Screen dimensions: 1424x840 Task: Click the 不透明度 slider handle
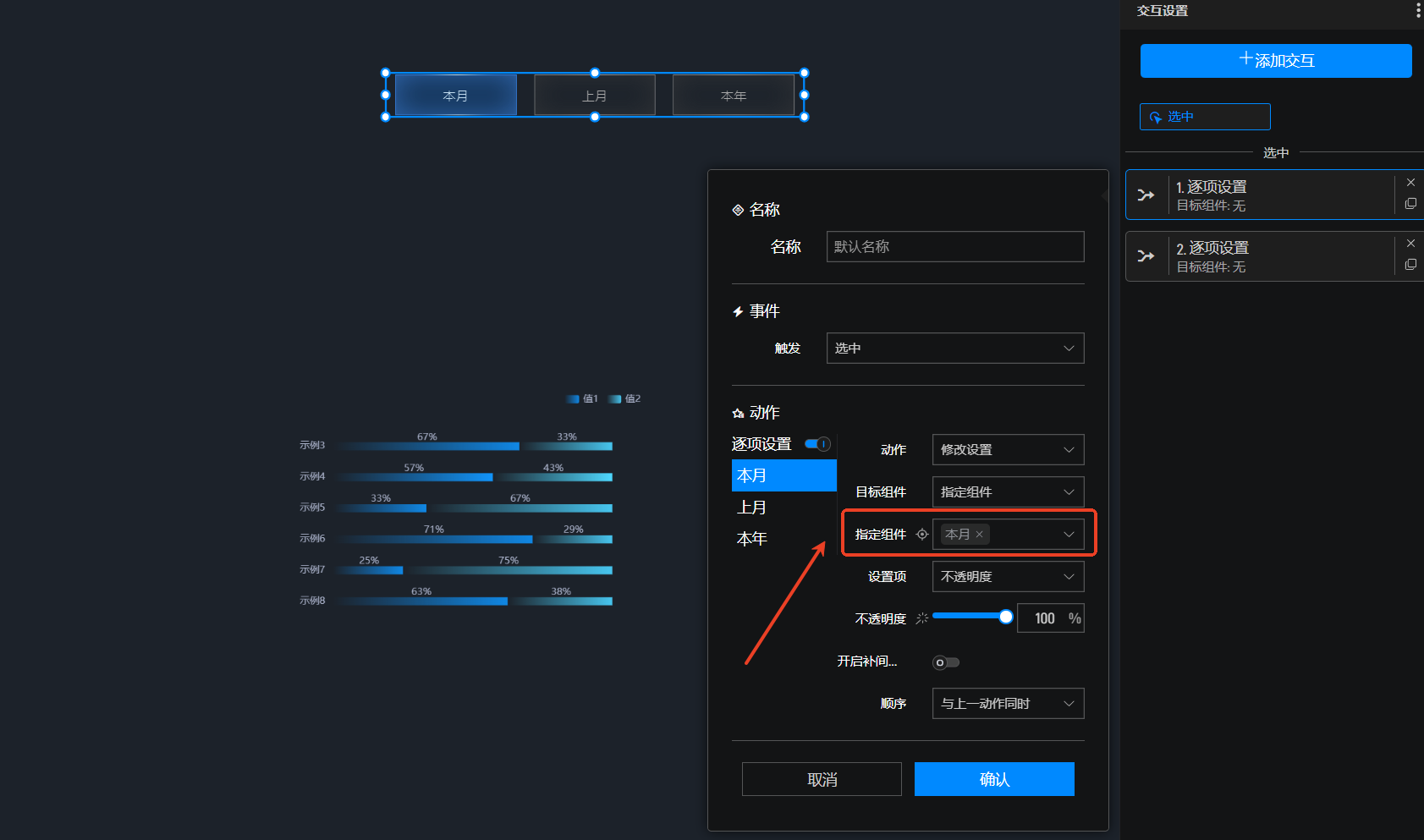pyautogui.click(x=1005, y=617)
